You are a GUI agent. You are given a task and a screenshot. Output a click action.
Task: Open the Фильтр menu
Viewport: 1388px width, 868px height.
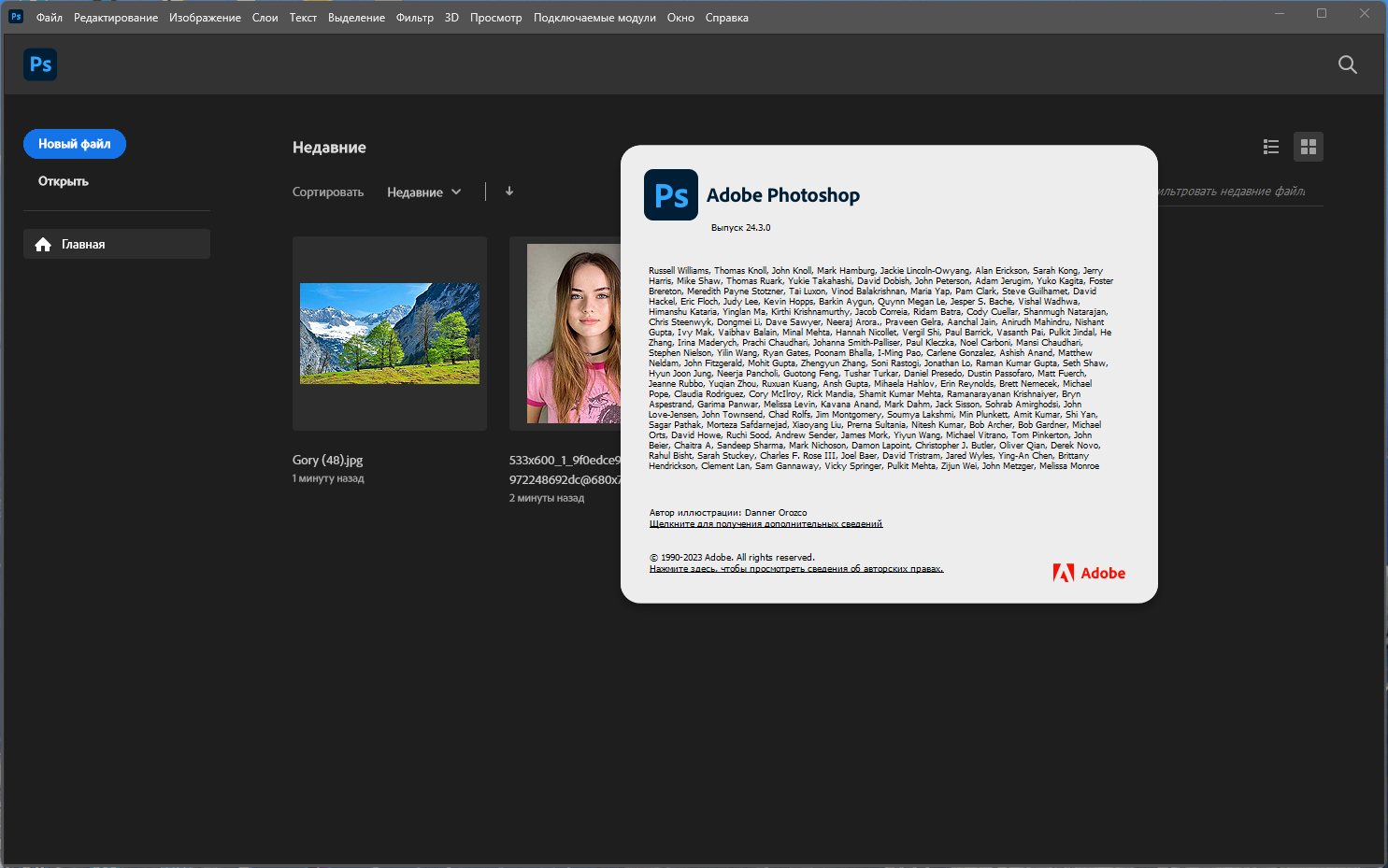tap(414, 18)
